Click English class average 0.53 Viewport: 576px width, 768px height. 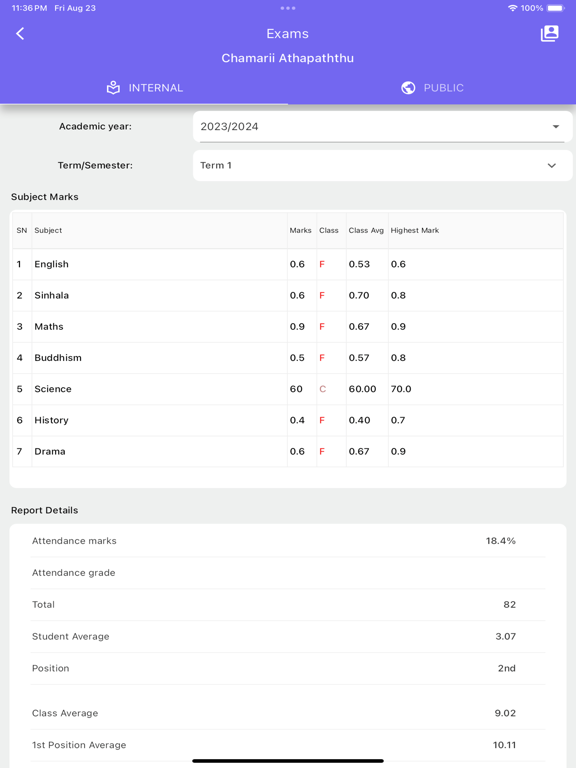359,264
